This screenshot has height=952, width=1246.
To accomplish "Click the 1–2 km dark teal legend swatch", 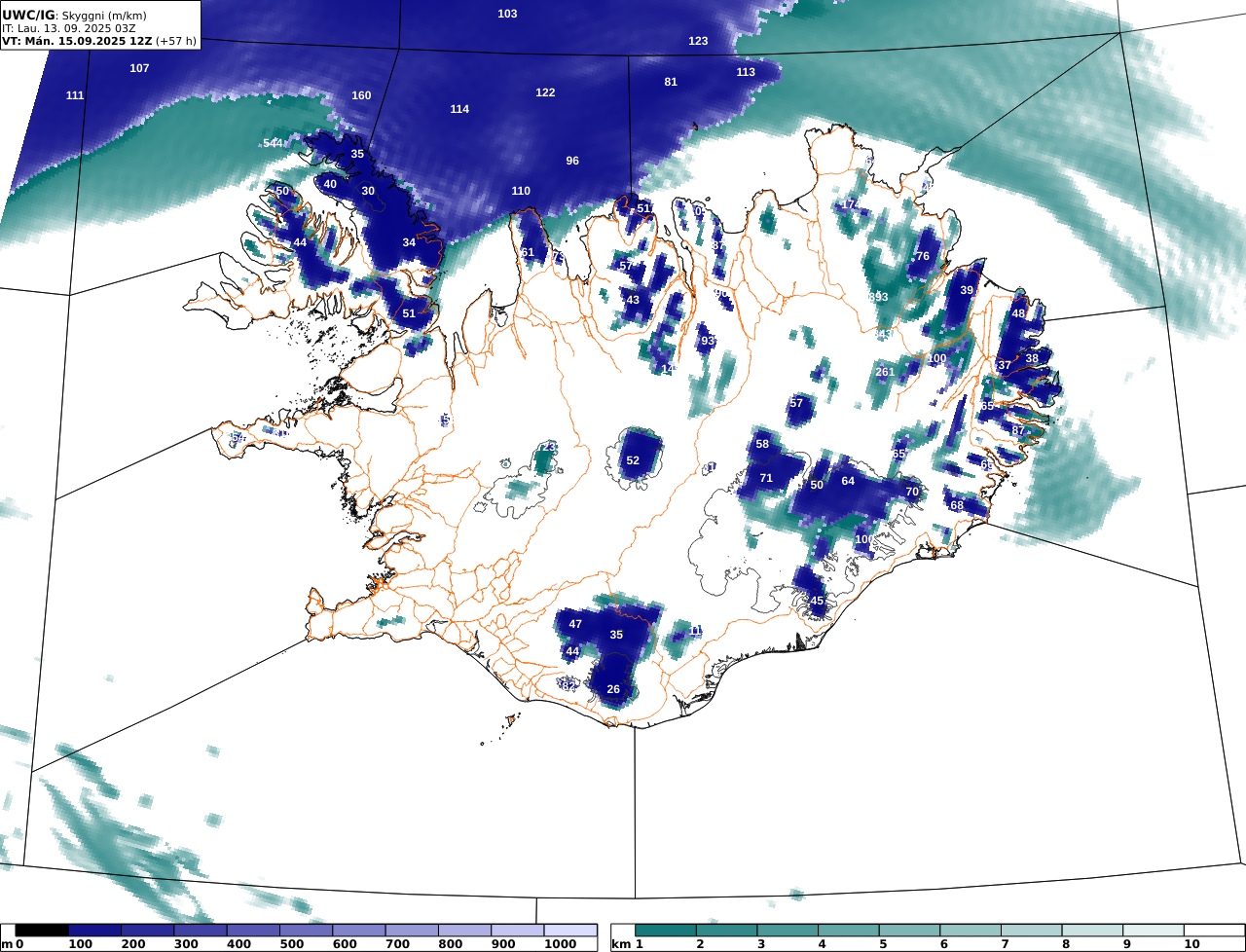I will coord(666,931).
